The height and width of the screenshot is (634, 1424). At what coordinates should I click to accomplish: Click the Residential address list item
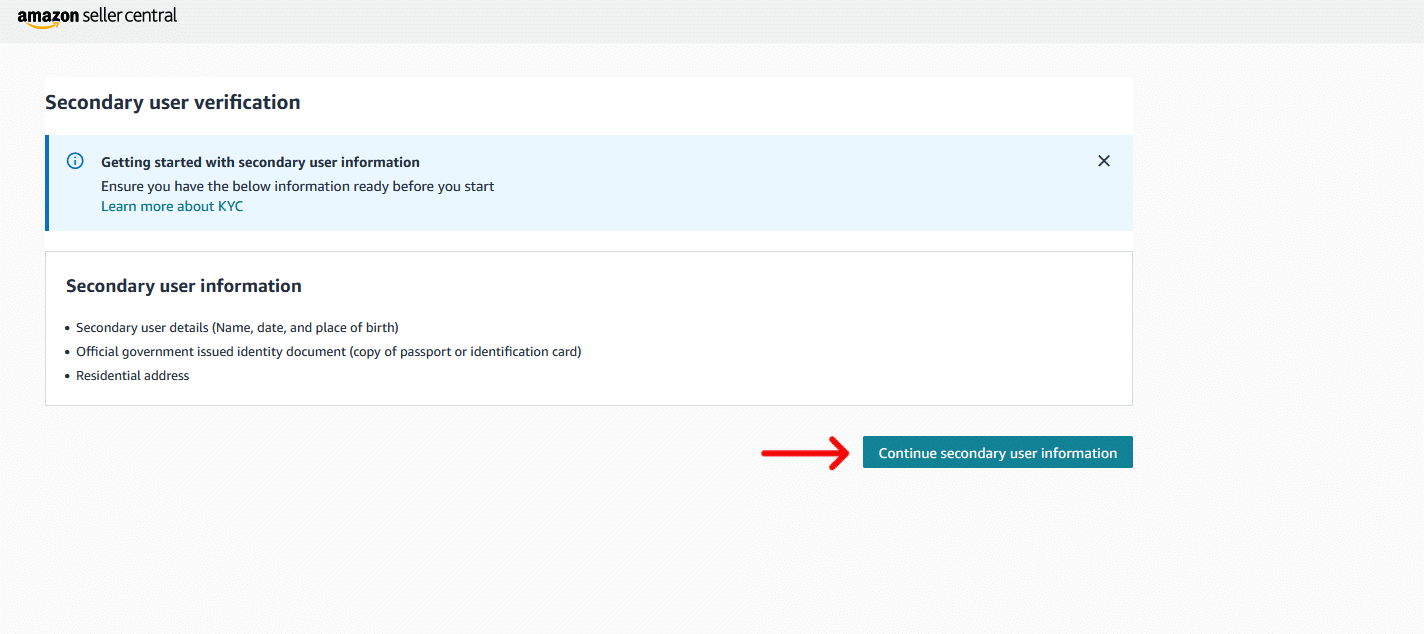click(x=132, y=376)
